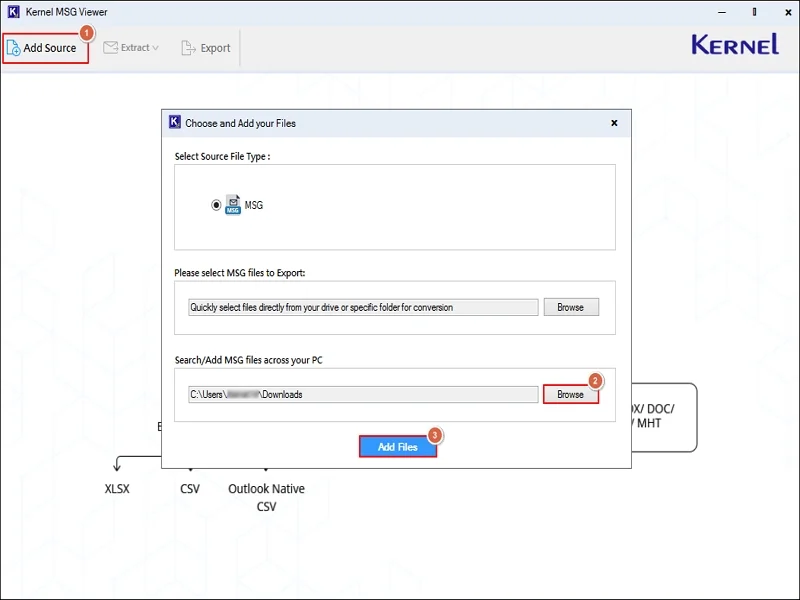Click the Add Source toolbar icon
Image resolution: width=800 pixels, height=600 pixels.
[x=14, y=47]
